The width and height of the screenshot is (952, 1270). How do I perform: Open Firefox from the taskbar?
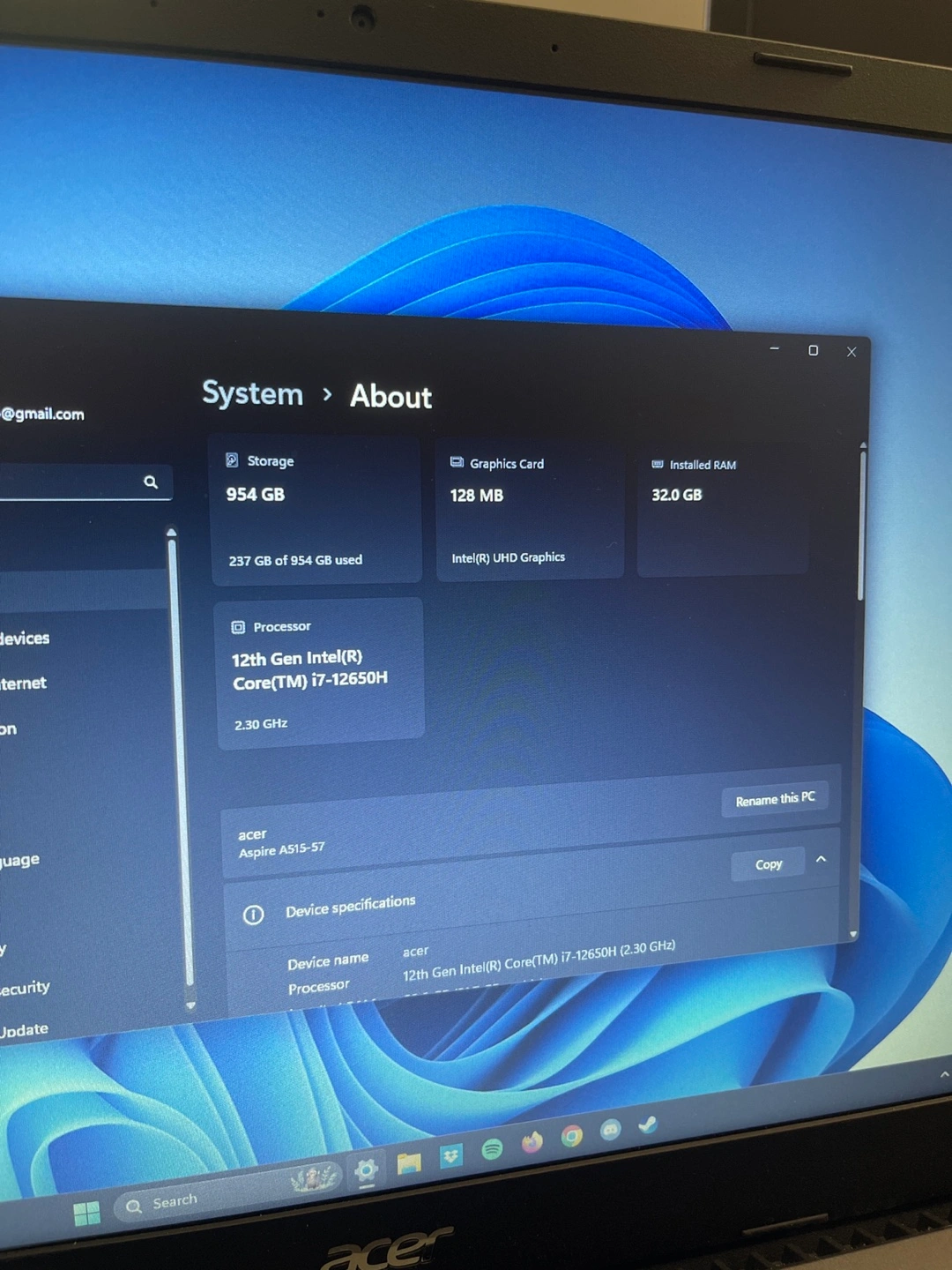tap(532, 1142)
